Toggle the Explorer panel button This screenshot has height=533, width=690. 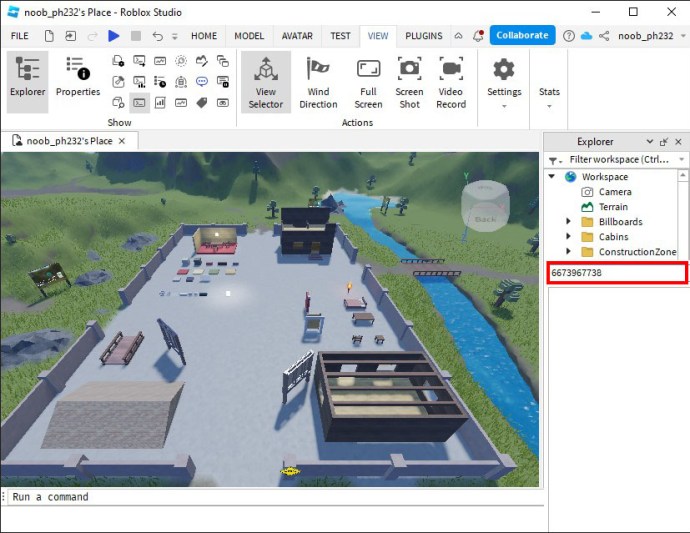tap(27, 78)
